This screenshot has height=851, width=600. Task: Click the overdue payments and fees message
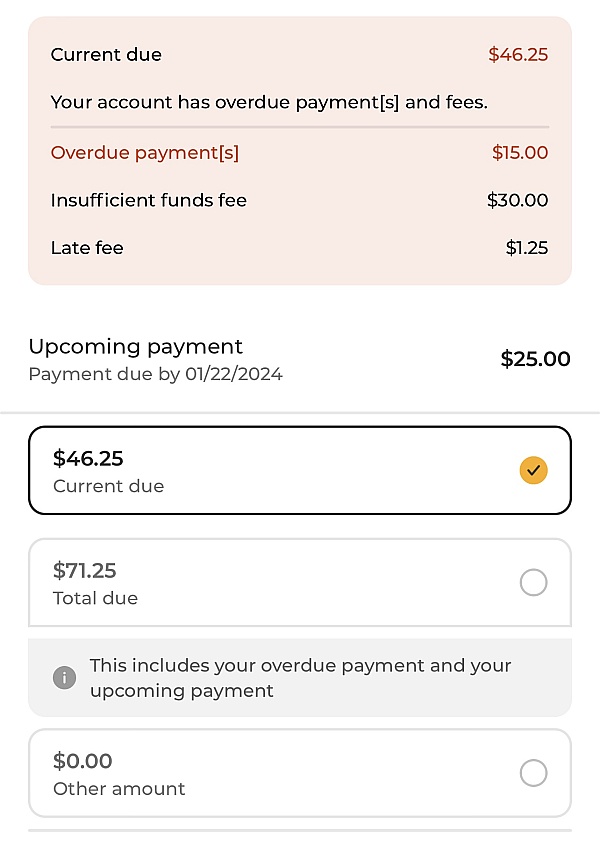[269, 102]
